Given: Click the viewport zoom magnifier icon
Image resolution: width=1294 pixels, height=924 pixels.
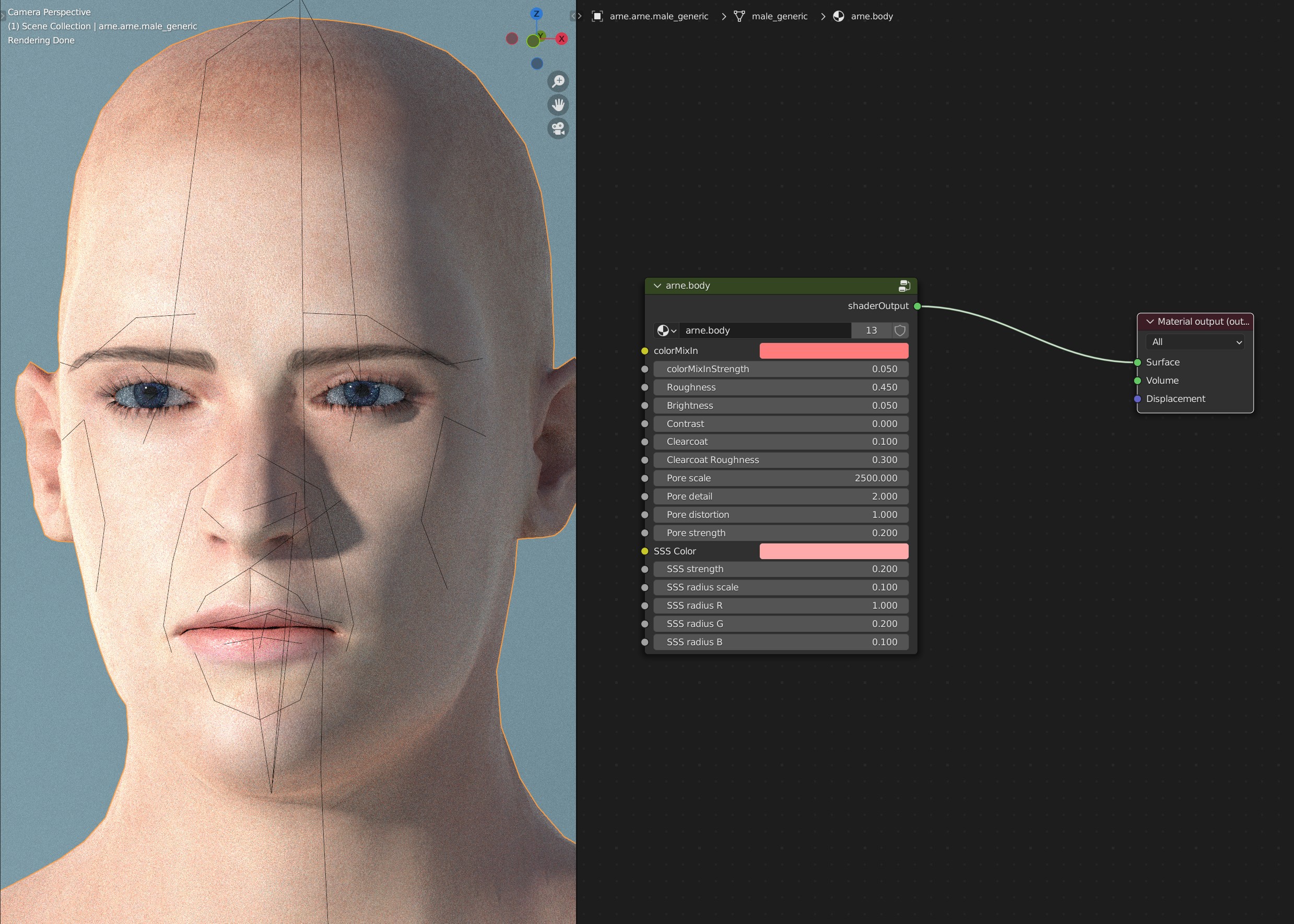Looking at the screenshot, I should [558, 81].
